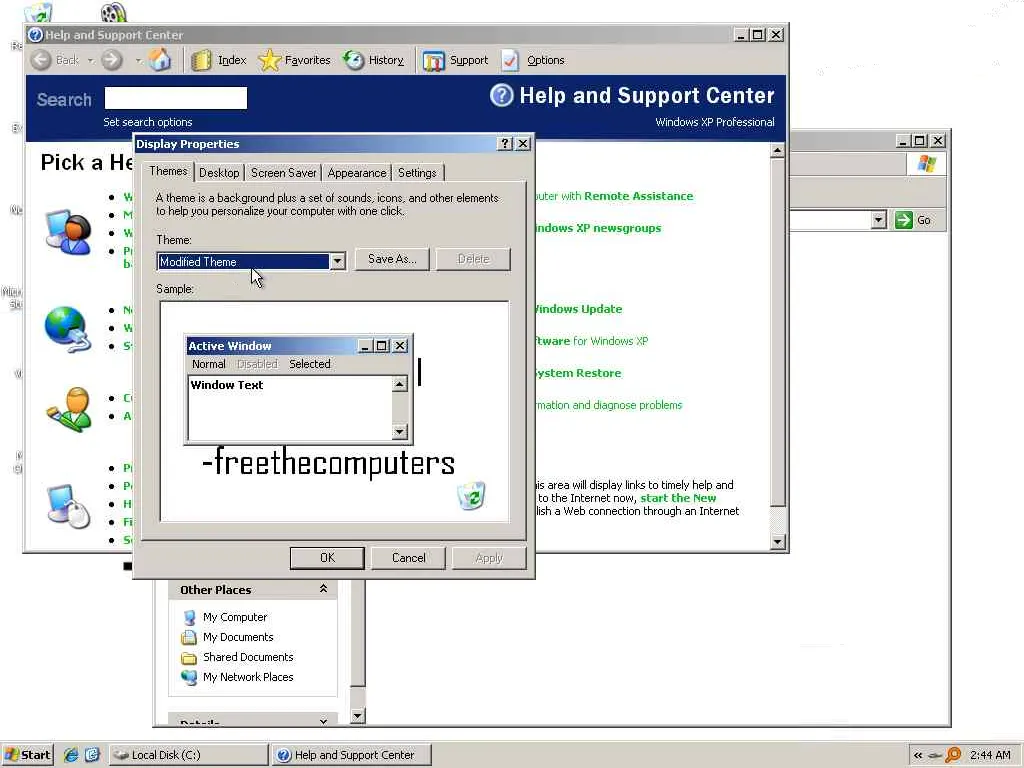Click Normal in the sample window menu
This screenshot has height=768, width=1024.
[x=208, y=364]
